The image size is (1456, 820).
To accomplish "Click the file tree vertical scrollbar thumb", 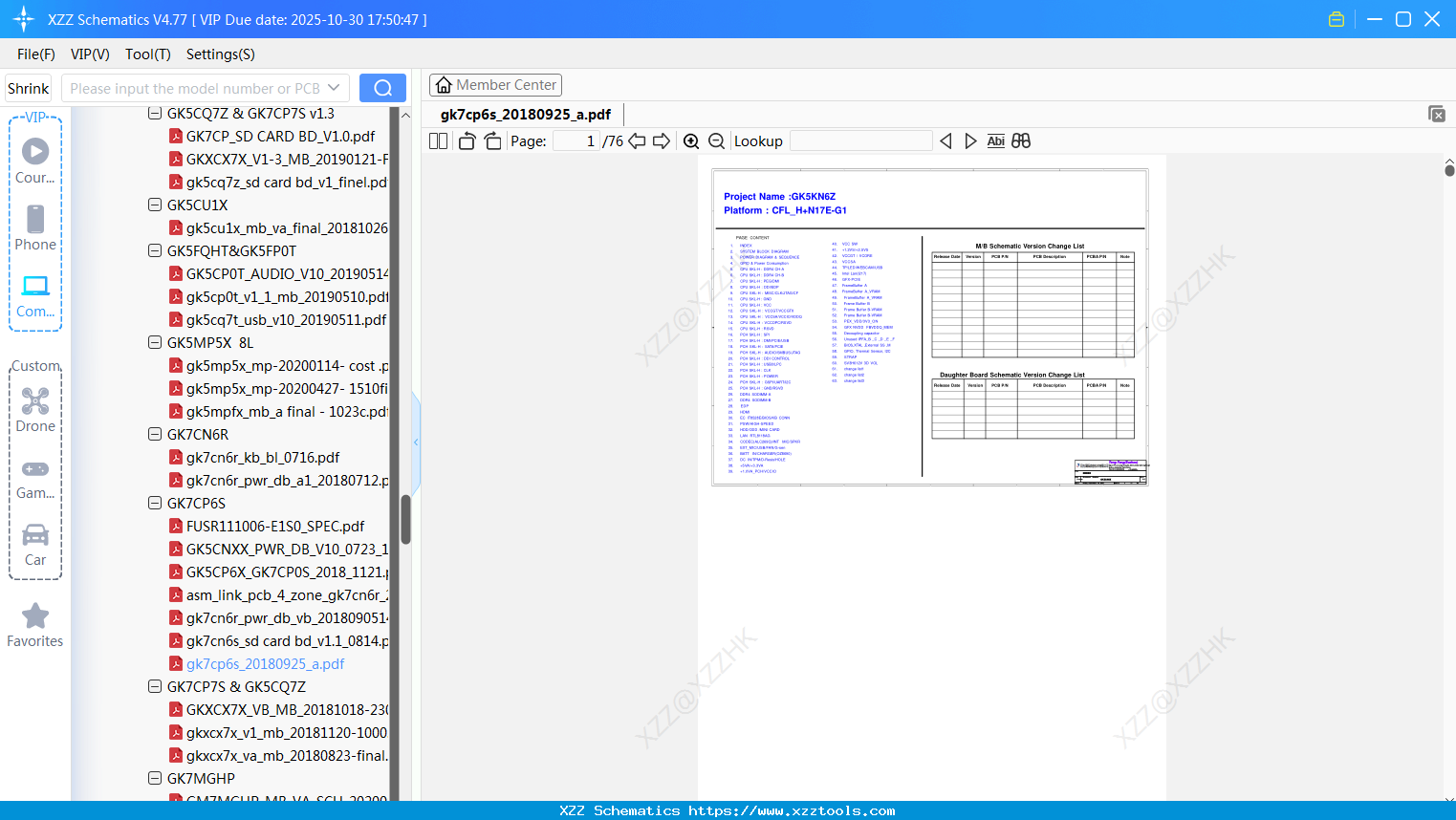I will 405,519.
